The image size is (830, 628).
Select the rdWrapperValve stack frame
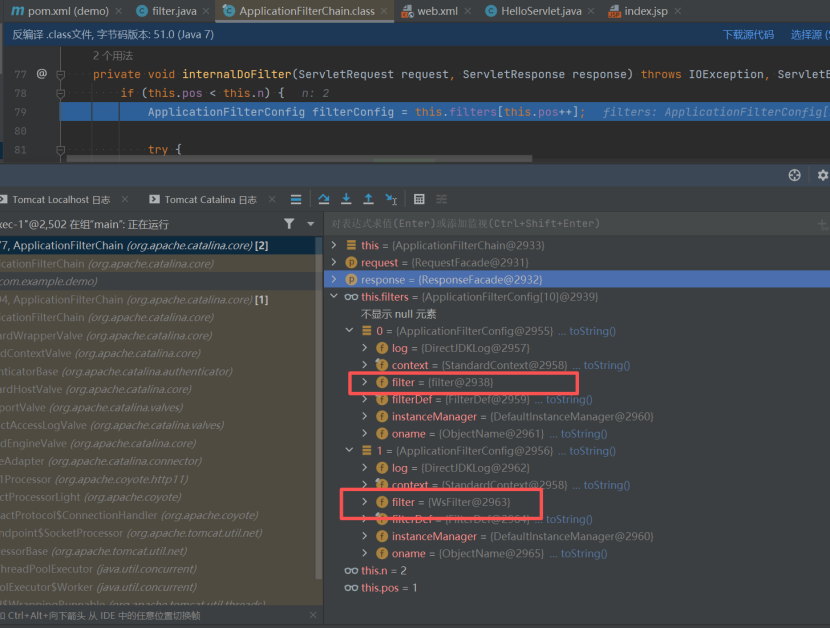159,336
